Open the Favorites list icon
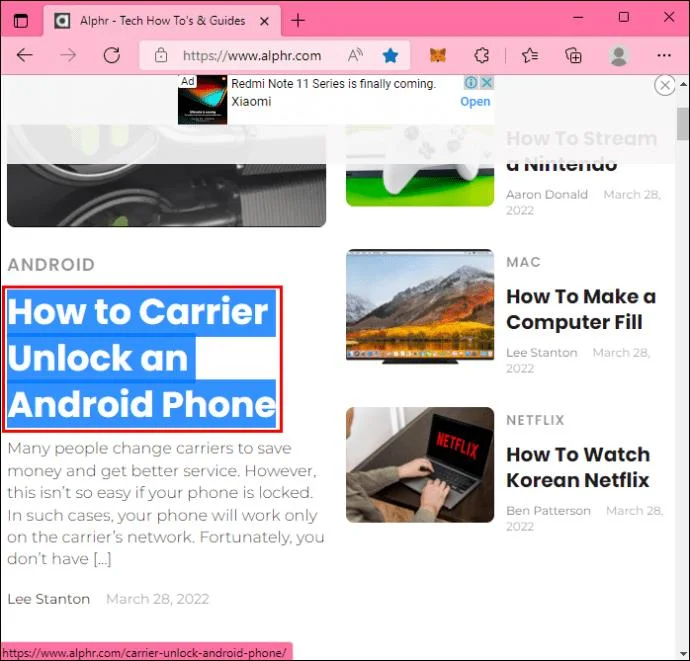 [x=530, y=55]
